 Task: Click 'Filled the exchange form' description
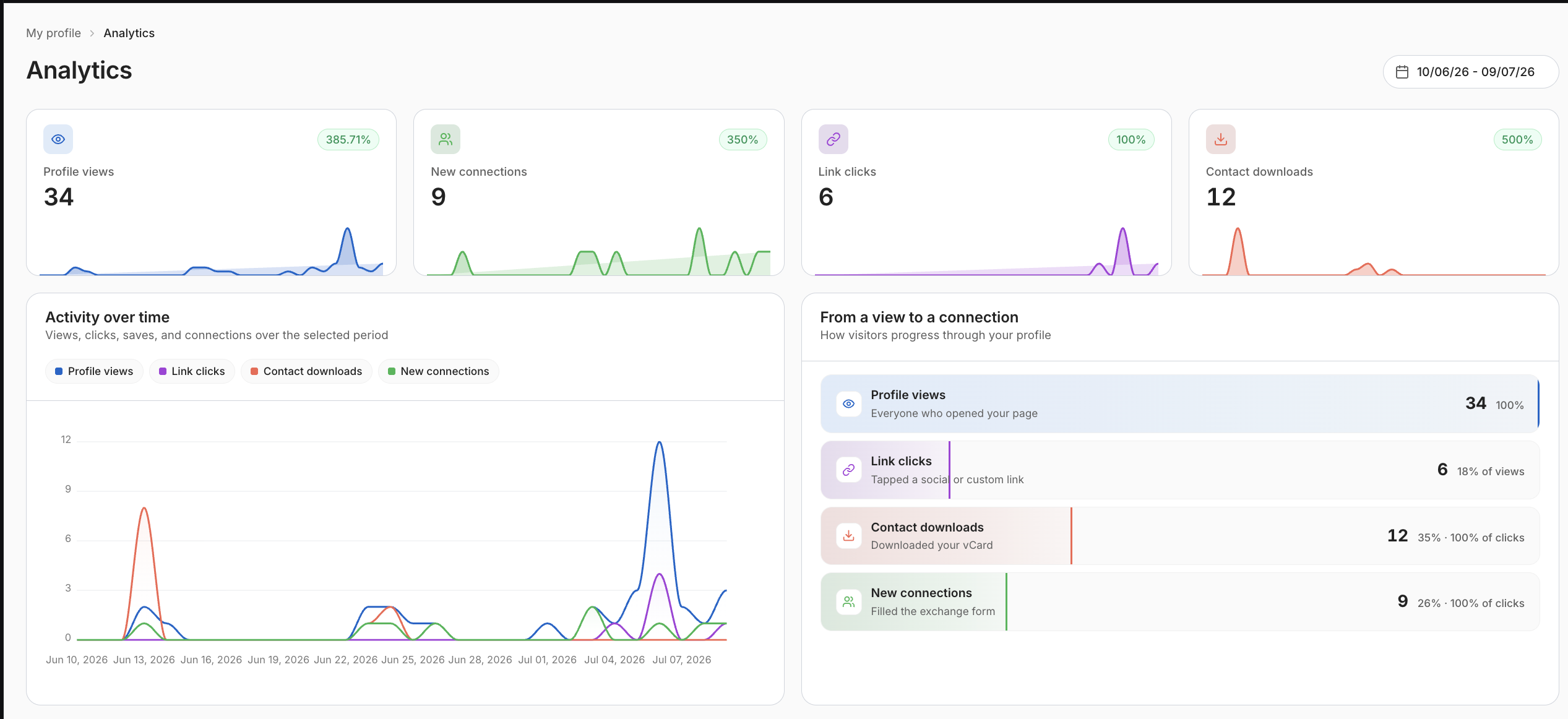pyautogui.click(x=933, y=611)
